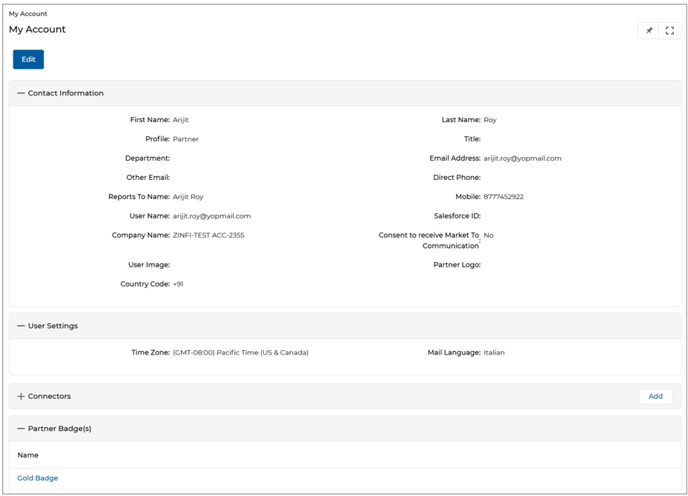Click the company name ZINFI-TEST ACC-2355
The height and width of the screenshot is (496, 688).
(x=208, y=235)
